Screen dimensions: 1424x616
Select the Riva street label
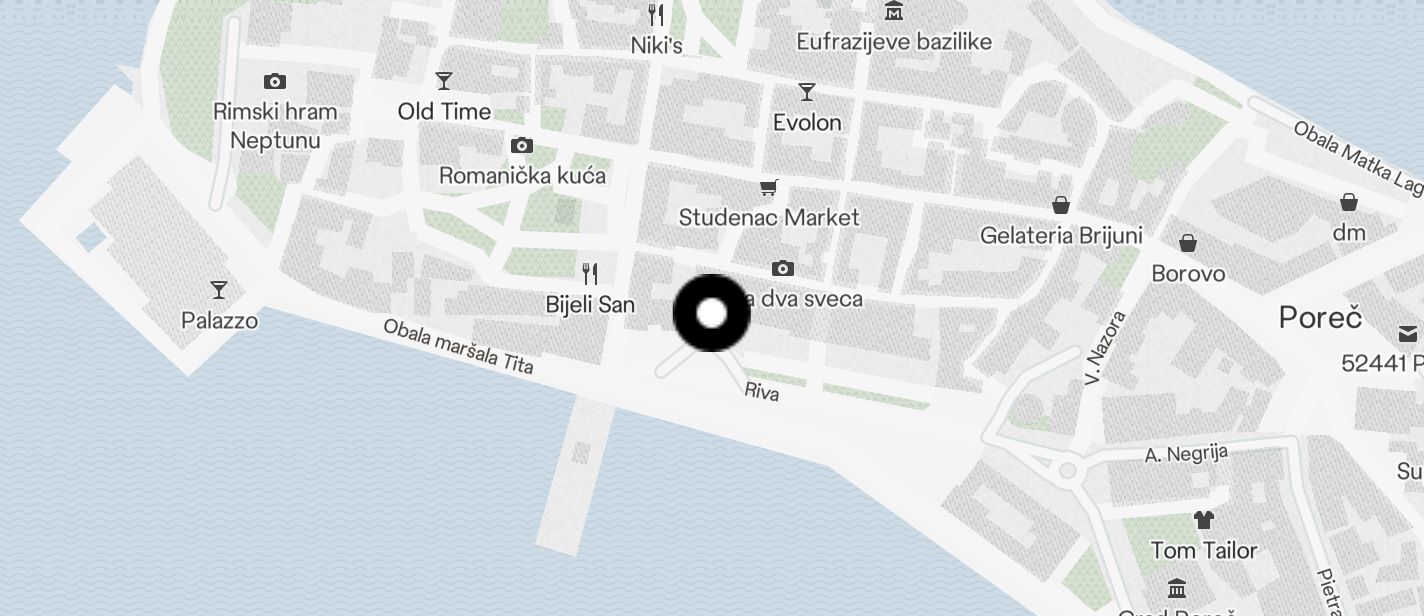762,392
